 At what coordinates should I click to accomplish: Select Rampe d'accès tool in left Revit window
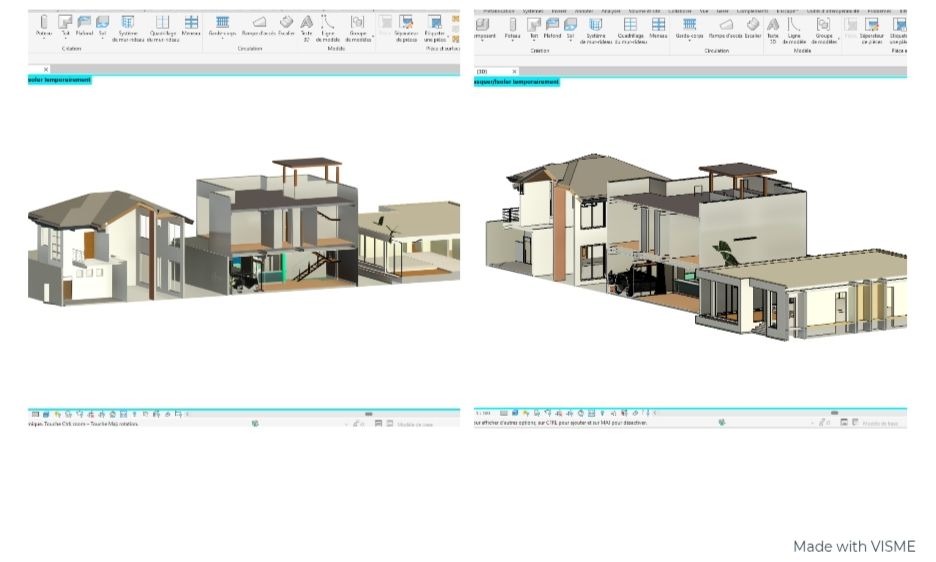[258, 26]
